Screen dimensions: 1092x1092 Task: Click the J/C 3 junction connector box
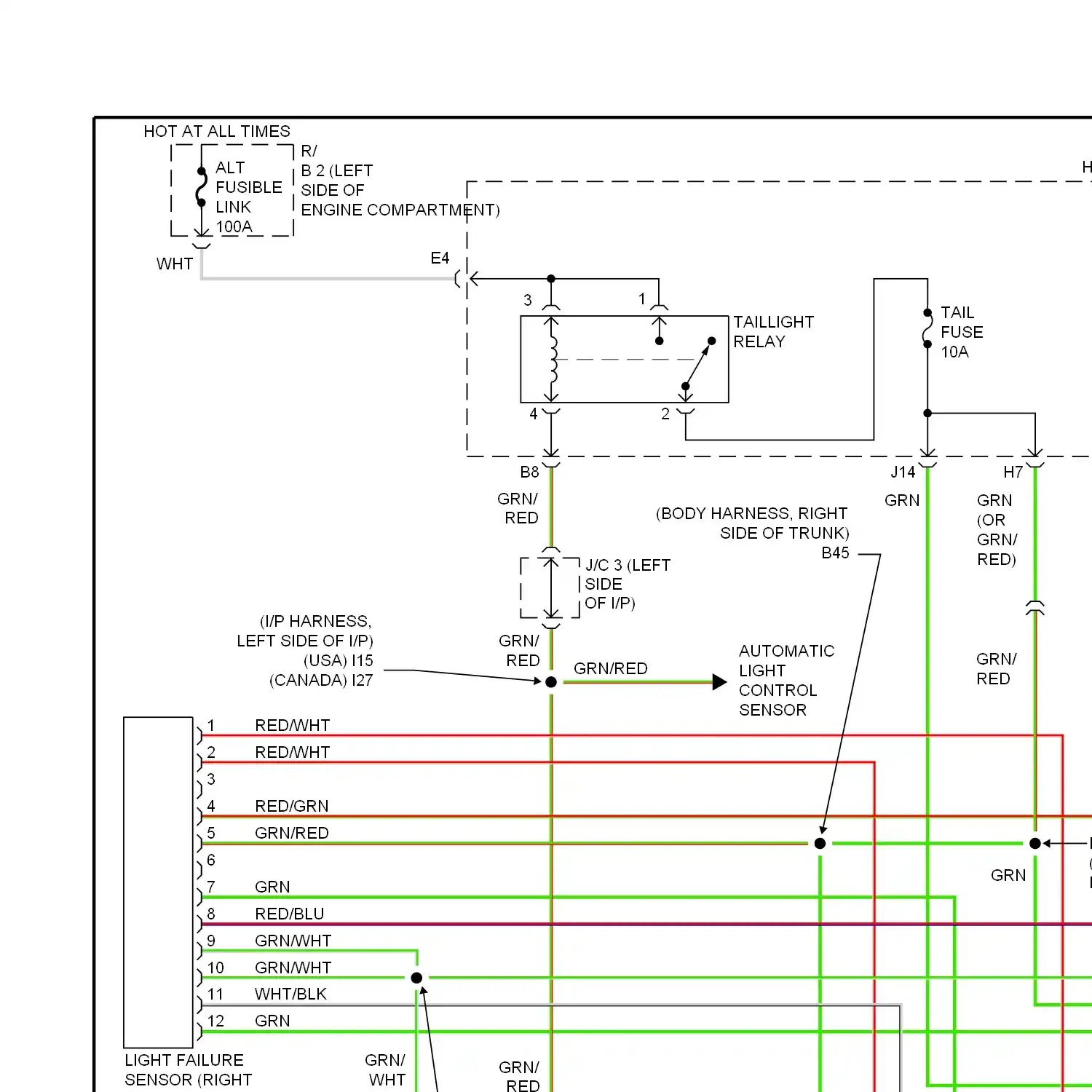click(551, 587)
